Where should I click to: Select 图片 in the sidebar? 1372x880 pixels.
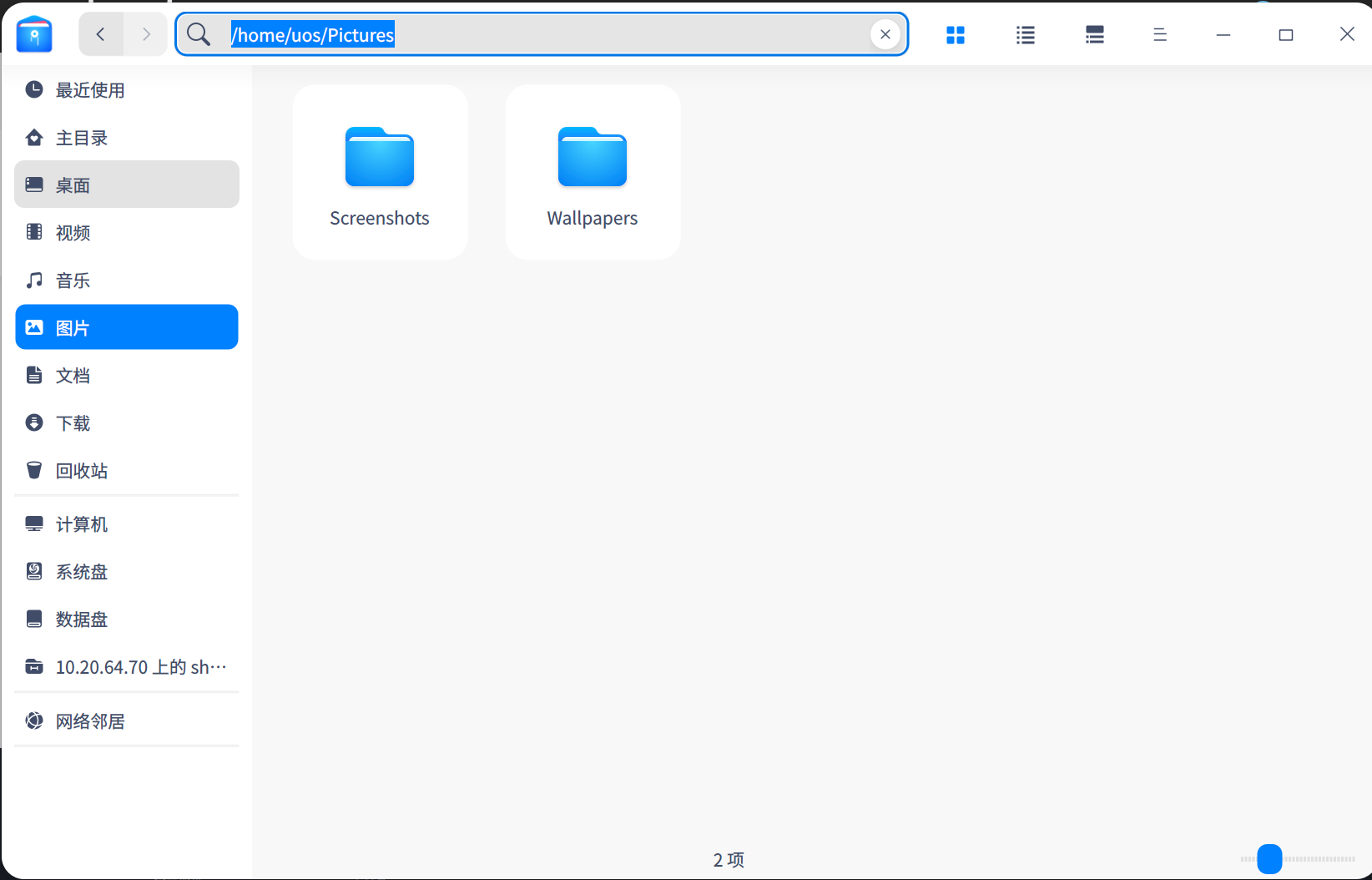click(127, 327)
